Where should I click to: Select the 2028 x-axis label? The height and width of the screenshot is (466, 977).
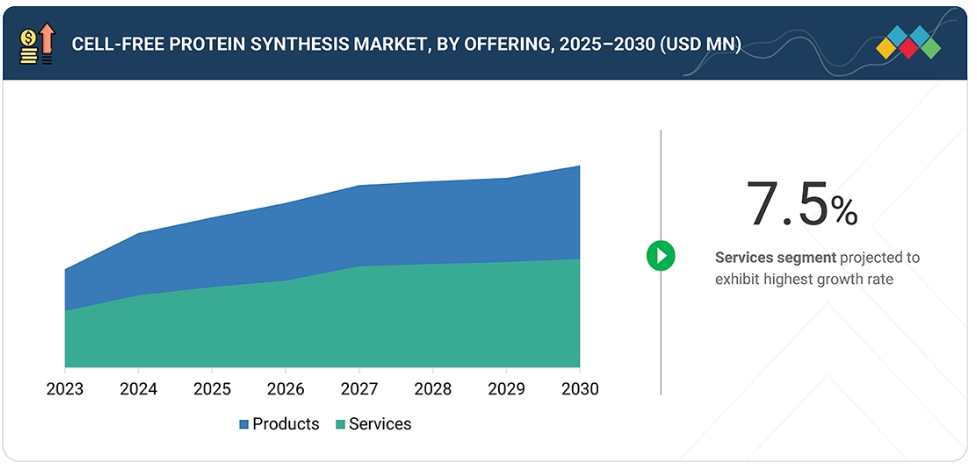(433, 389)
